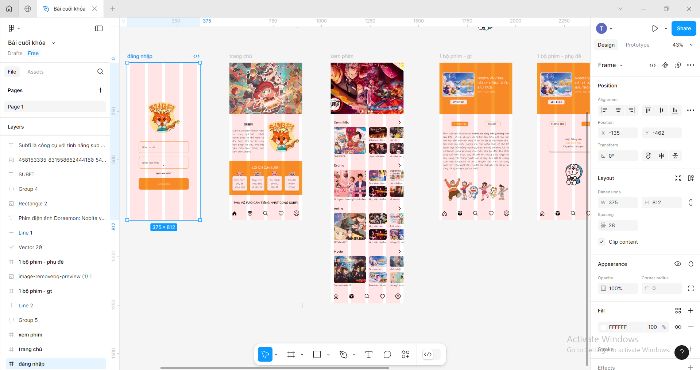Select the Rectangle 2 layer
The image size is (700, 370).
(55, 204)
